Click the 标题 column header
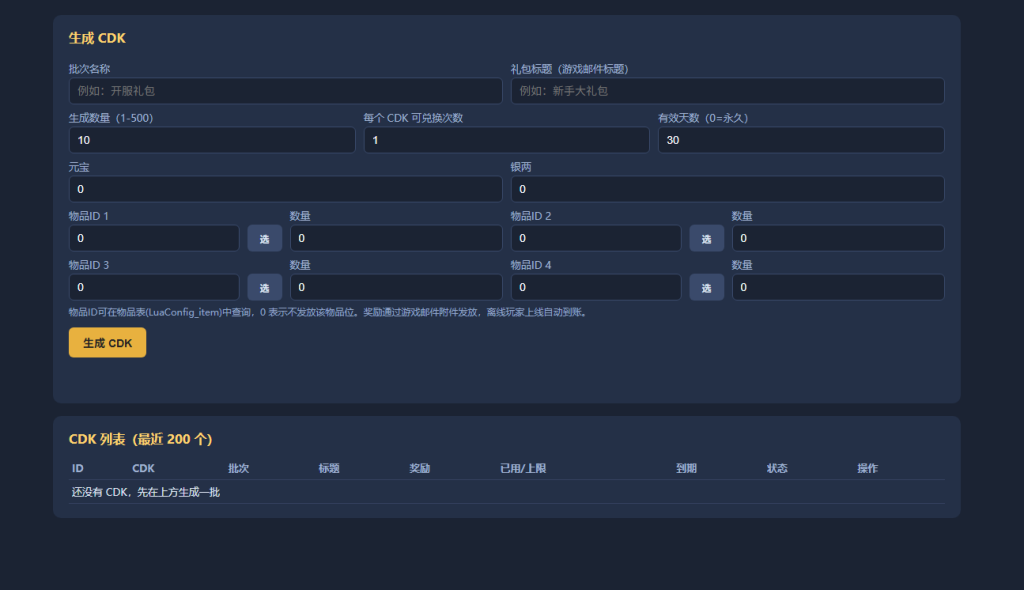This screenshot has width=1024, height=590. click(x=328, y=468)
